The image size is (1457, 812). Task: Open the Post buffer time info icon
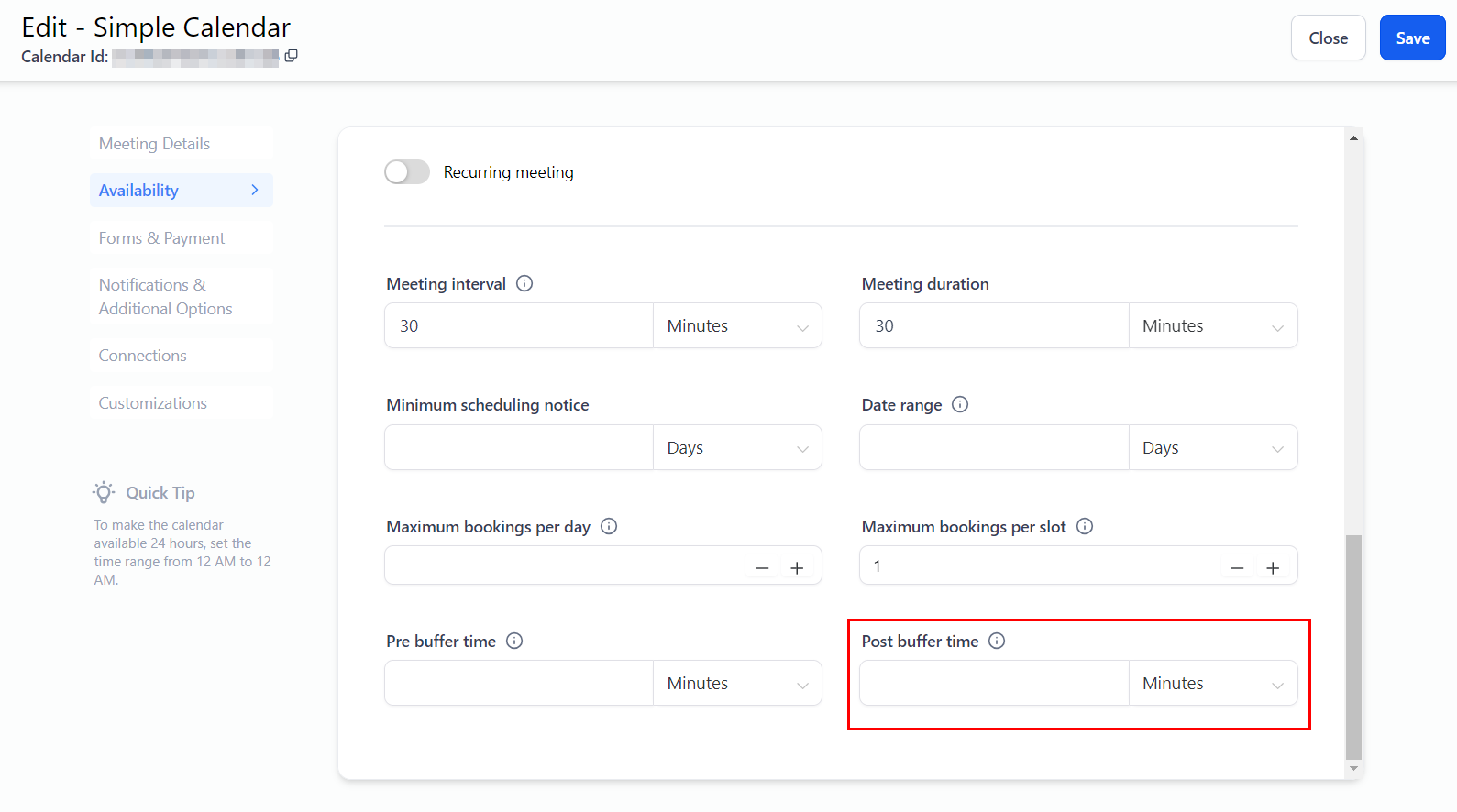tap(997, 641)
